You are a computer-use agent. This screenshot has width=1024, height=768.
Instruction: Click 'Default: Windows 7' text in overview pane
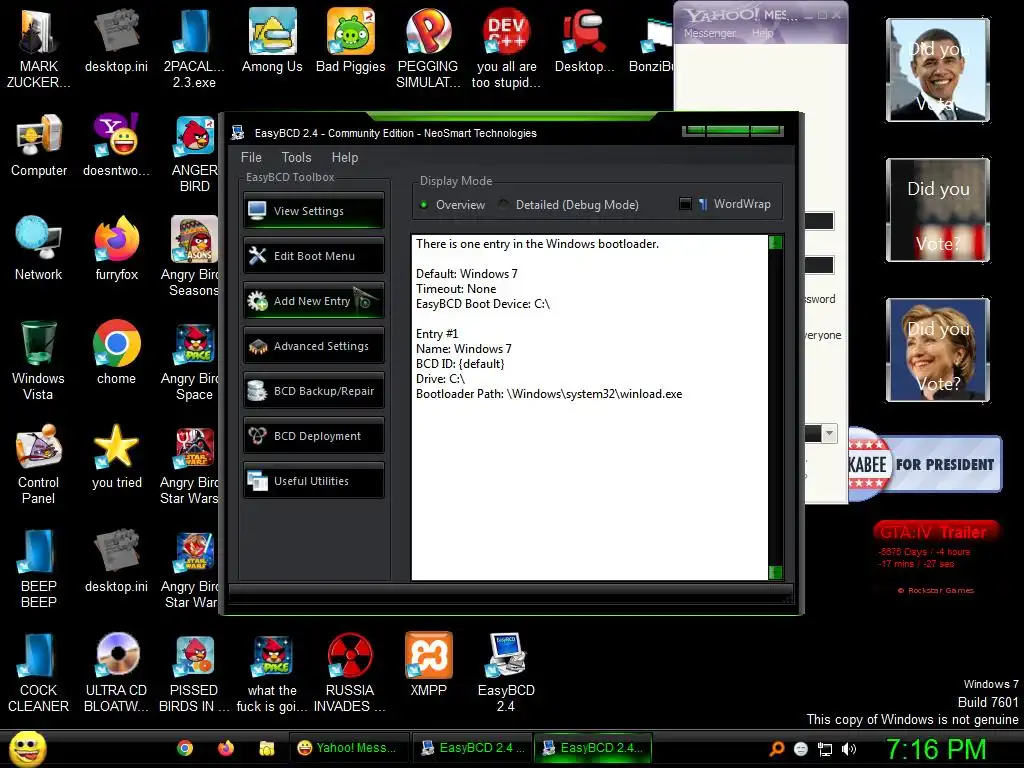pyautogui.click(x=466, y=274)
